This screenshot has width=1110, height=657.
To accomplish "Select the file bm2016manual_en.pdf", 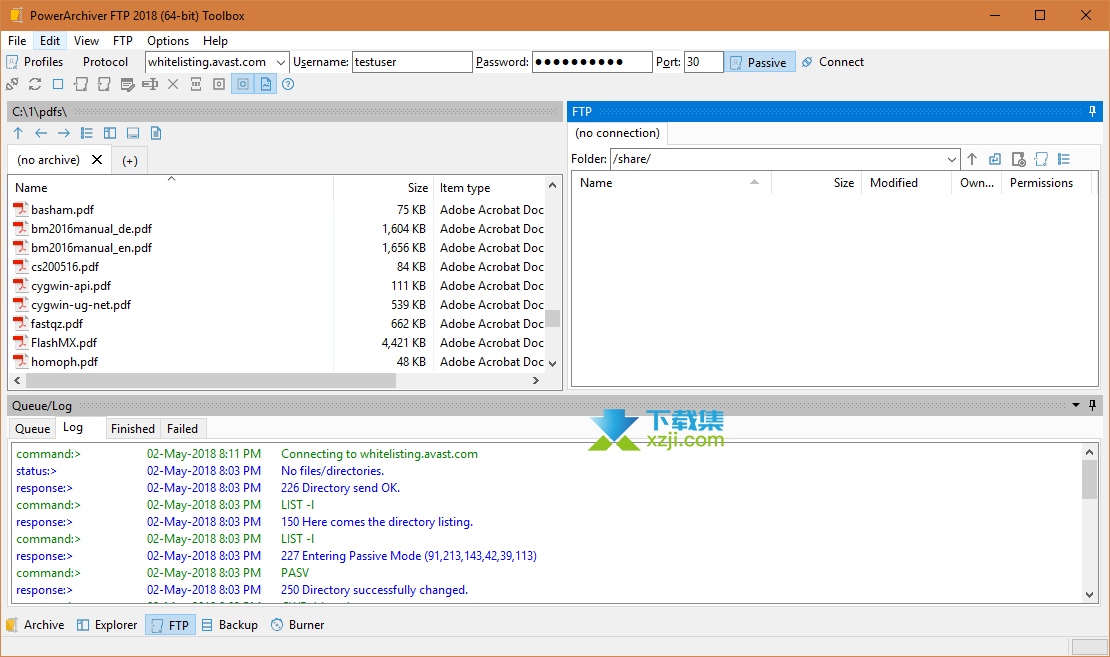I will (x=91, y=248).
